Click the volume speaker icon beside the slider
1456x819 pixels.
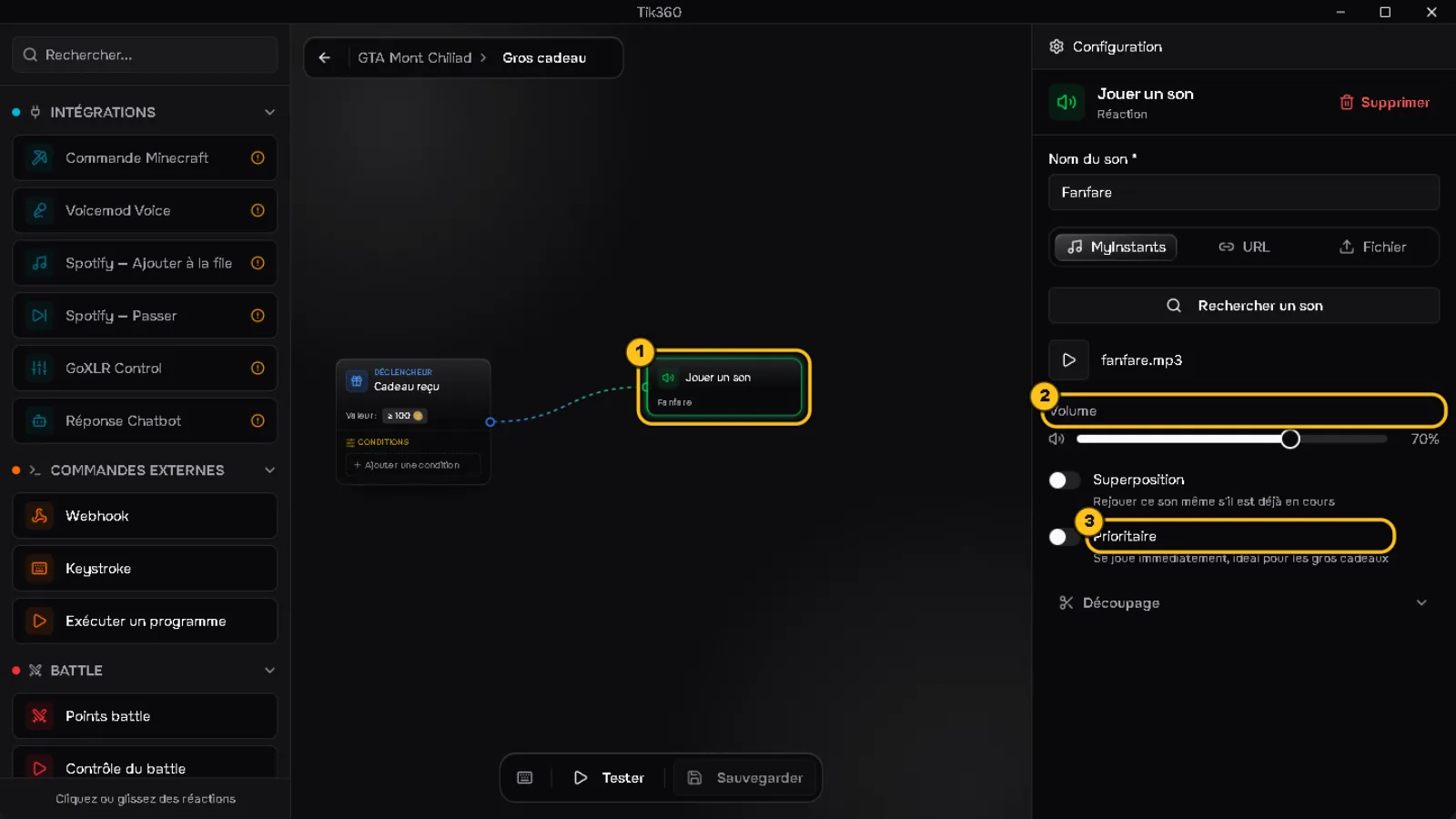(1057, 439)
